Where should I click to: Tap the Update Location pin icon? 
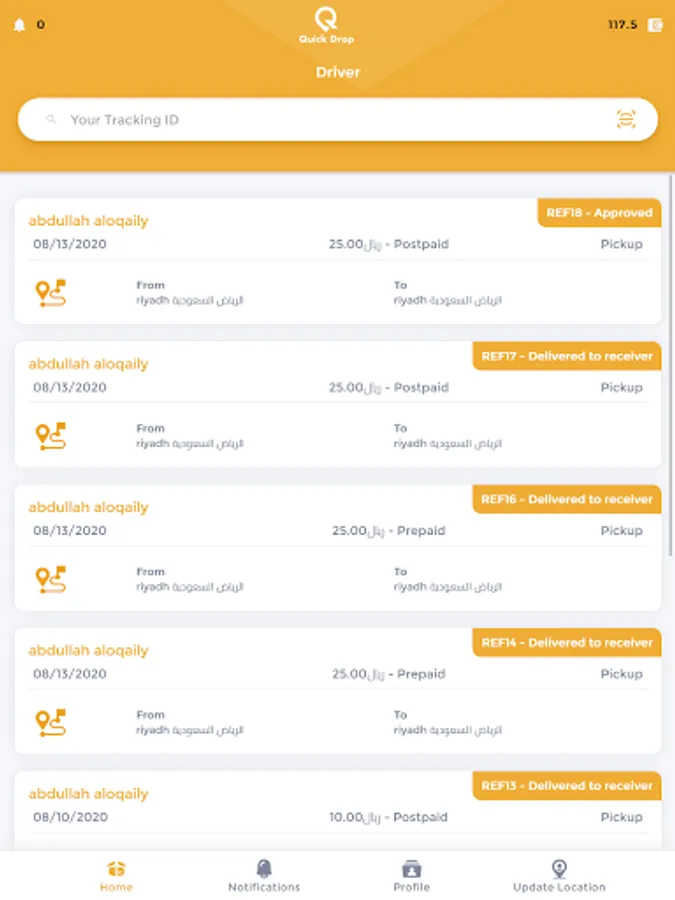click(x=558, y=868)
